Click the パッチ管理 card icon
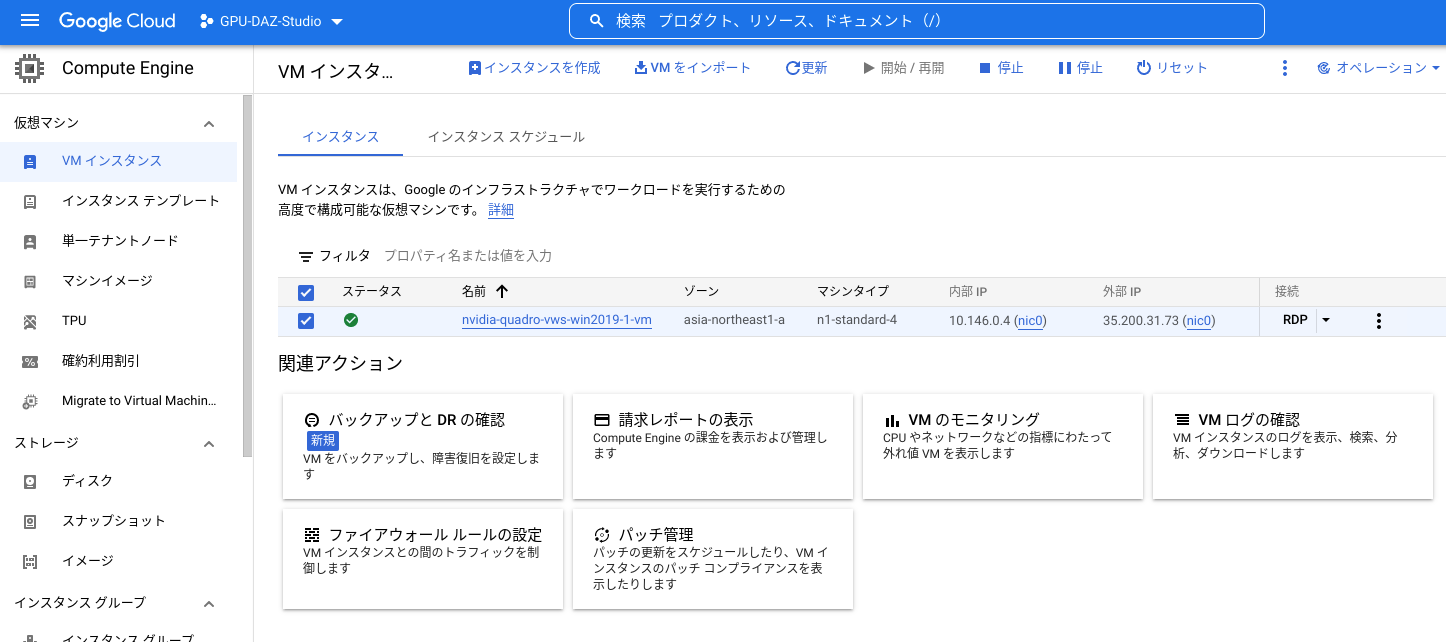 coord(602,535)
